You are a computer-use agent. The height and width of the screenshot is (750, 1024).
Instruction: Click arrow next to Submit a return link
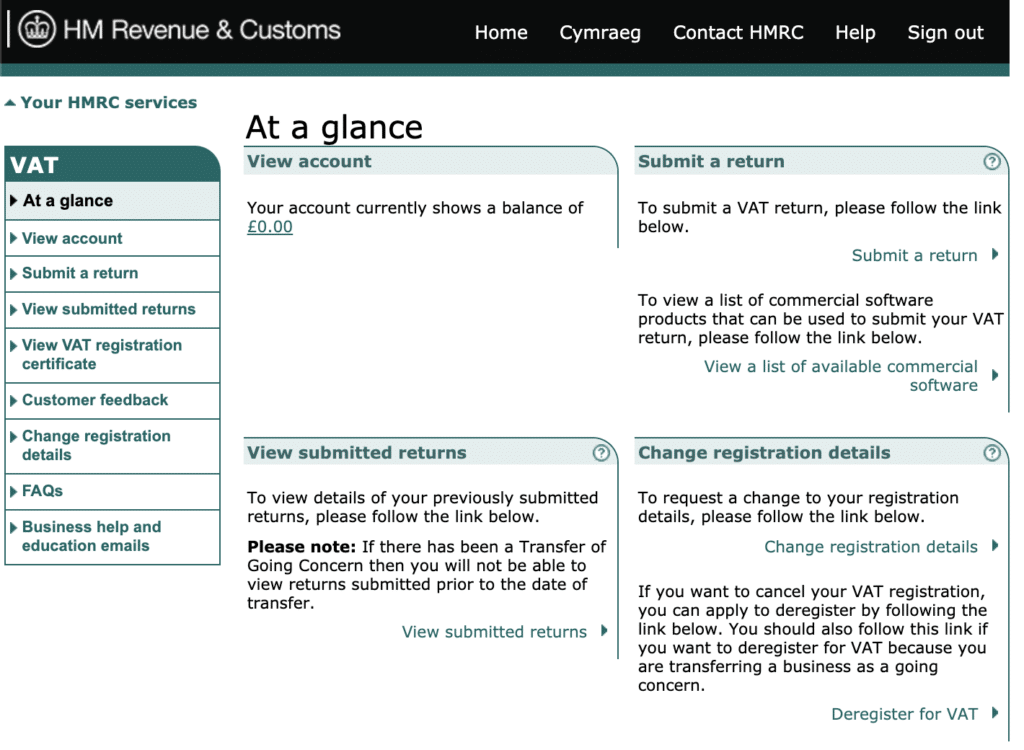tap(995, 254)
